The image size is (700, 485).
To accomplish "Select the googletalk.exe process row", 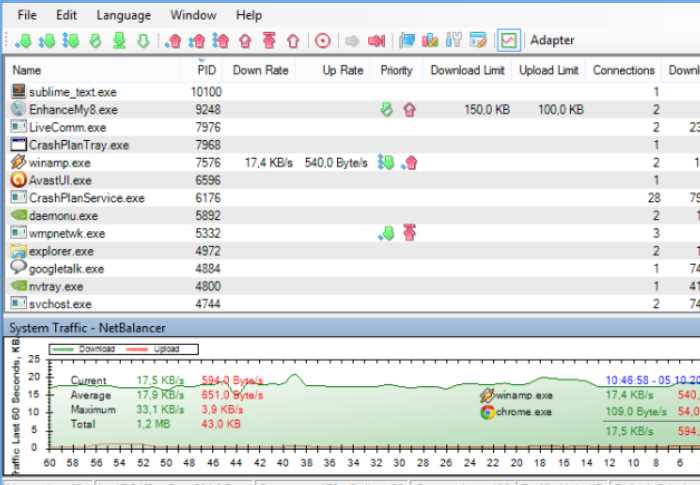I will 352,268.
